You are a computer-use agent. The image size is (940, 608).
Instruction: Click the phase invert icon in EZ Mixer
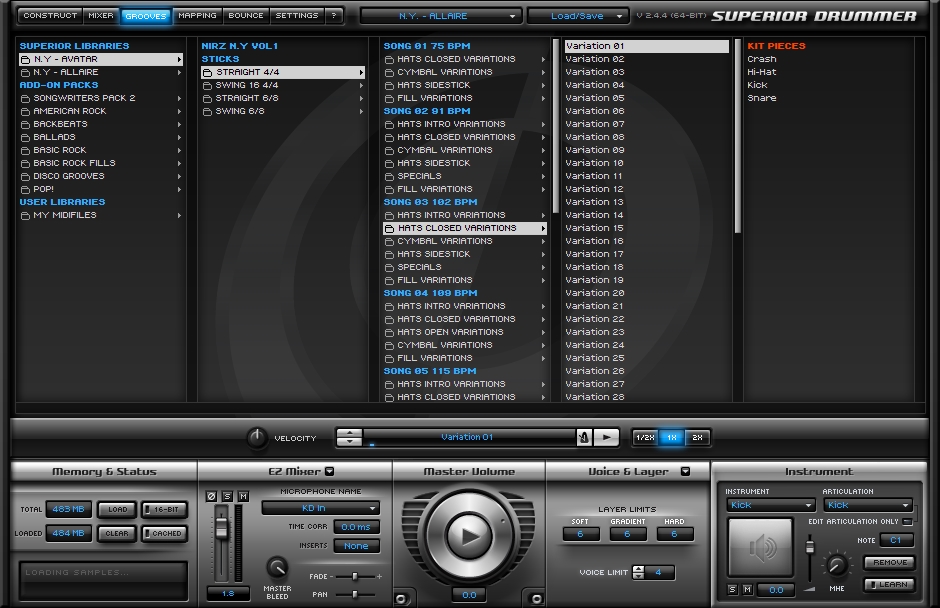[211, 496]
